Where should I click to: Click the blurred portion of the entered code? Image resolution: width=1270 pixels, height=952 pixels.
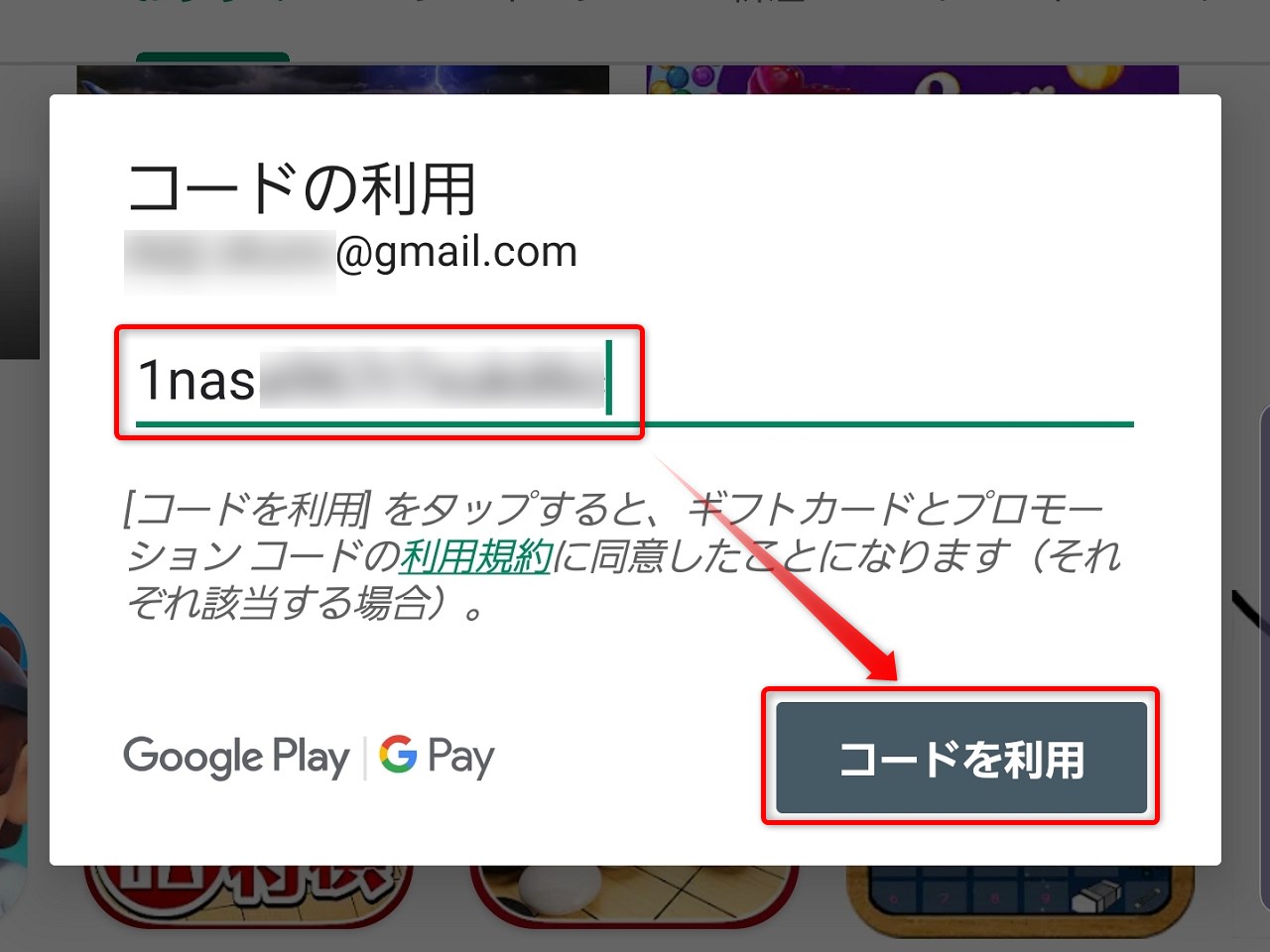[432, 379]
